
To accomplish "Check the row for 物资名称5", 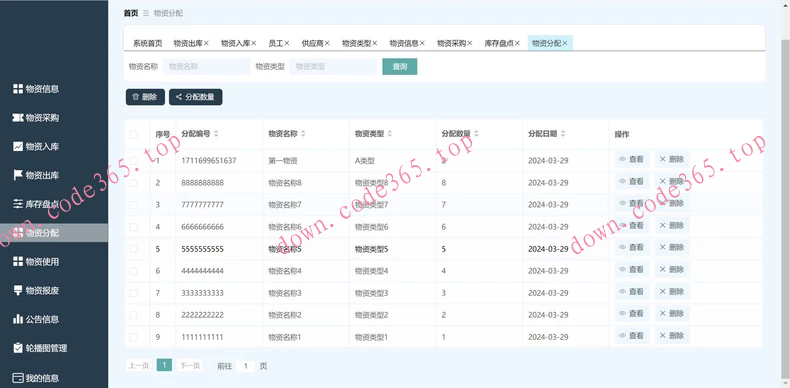I will [x=133, y=249].
